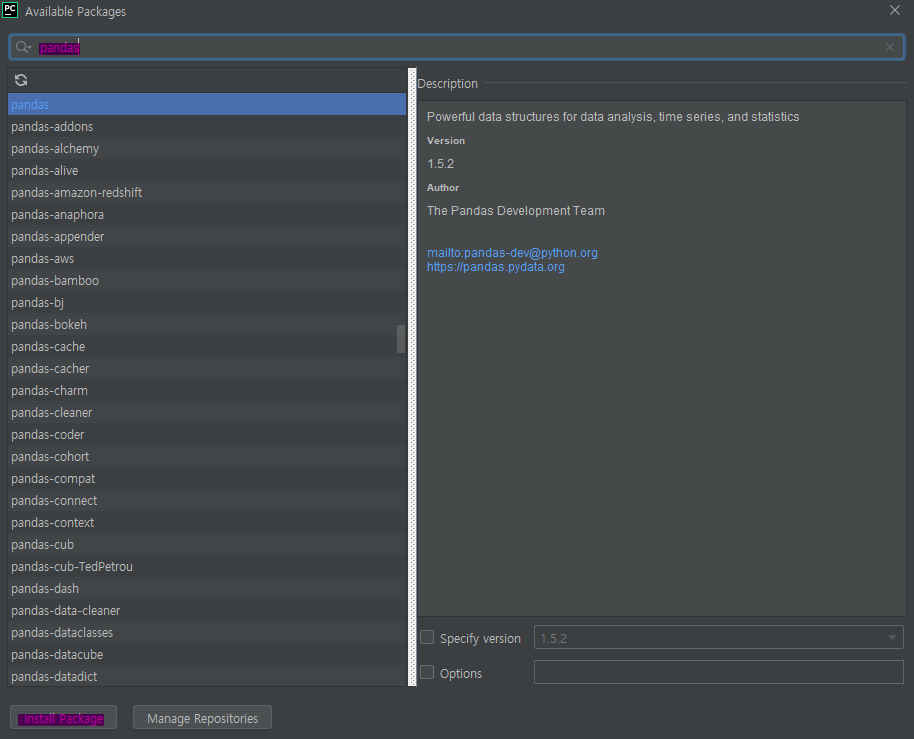The height and width of the screenshot is (739, 914).
Task: Select pandas-alive package
Action: [x=207, y=170]
